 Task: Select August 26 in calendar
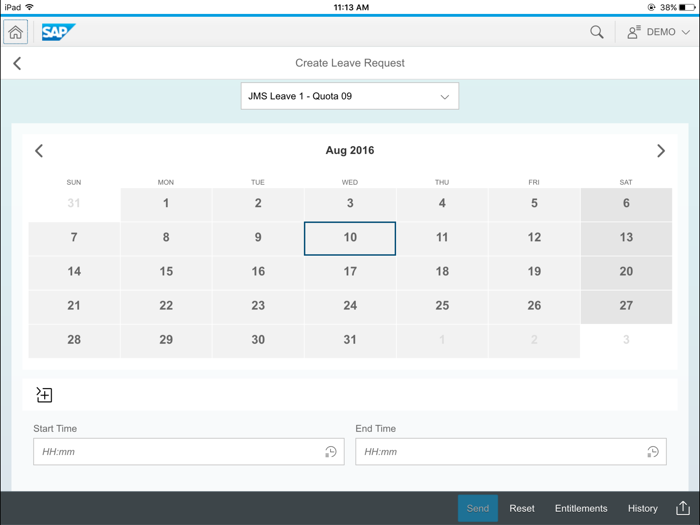click(x=534, y=306)
